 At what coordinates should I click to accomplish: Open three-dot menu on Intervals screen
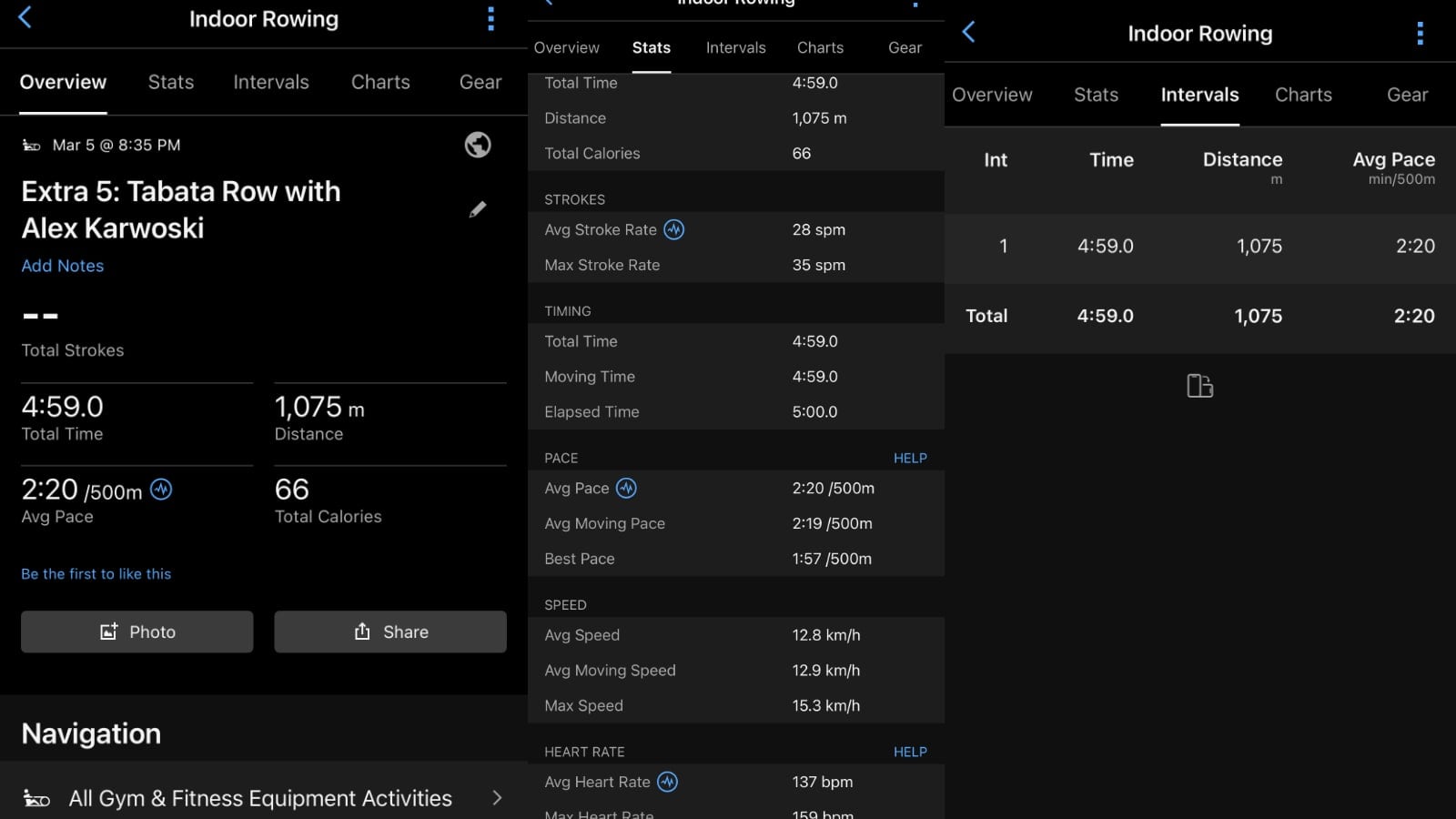tap(1419, 34)
